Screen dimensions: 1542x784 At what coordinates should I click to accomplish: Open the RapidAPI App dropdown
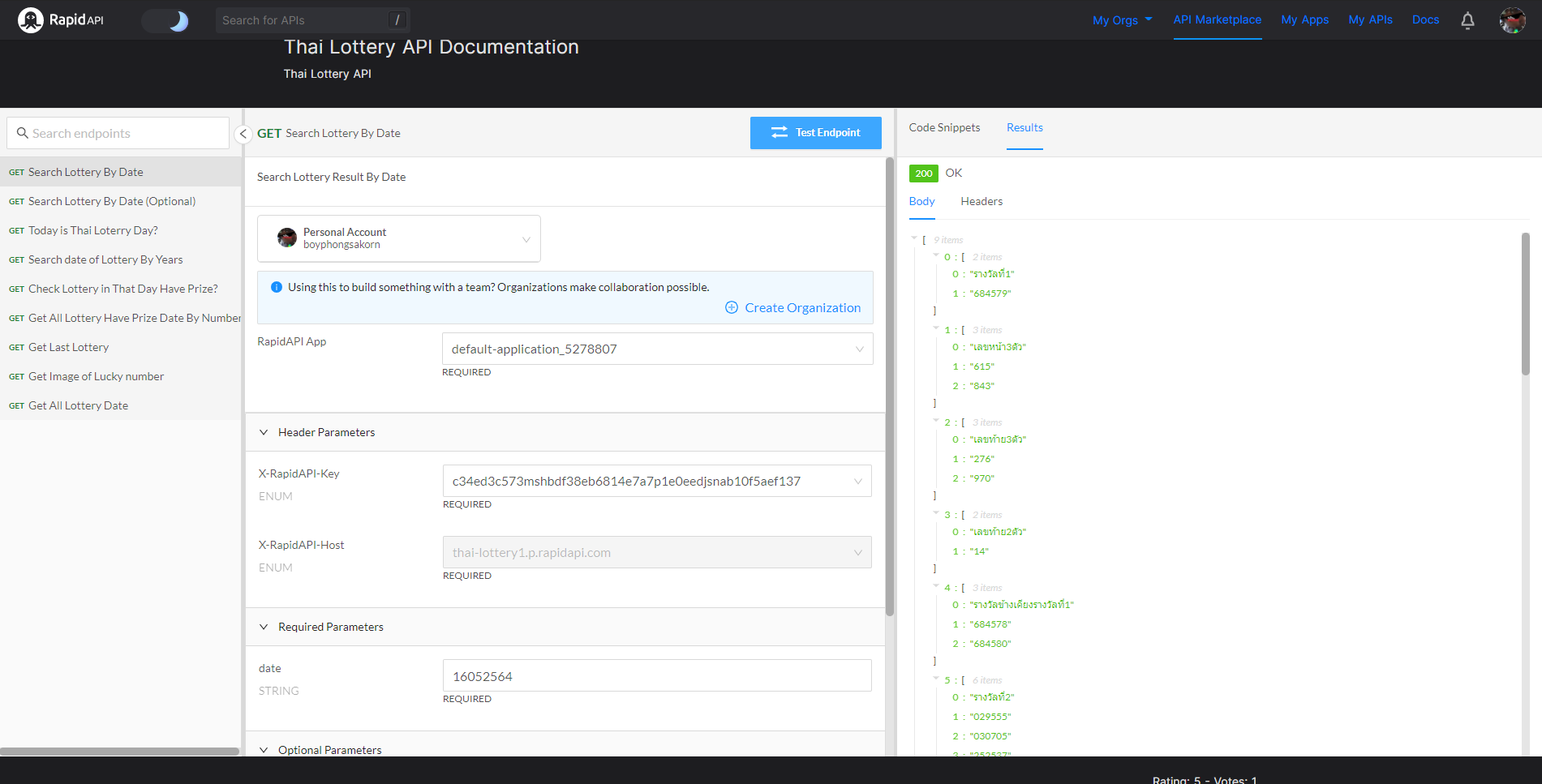(657, 349)
